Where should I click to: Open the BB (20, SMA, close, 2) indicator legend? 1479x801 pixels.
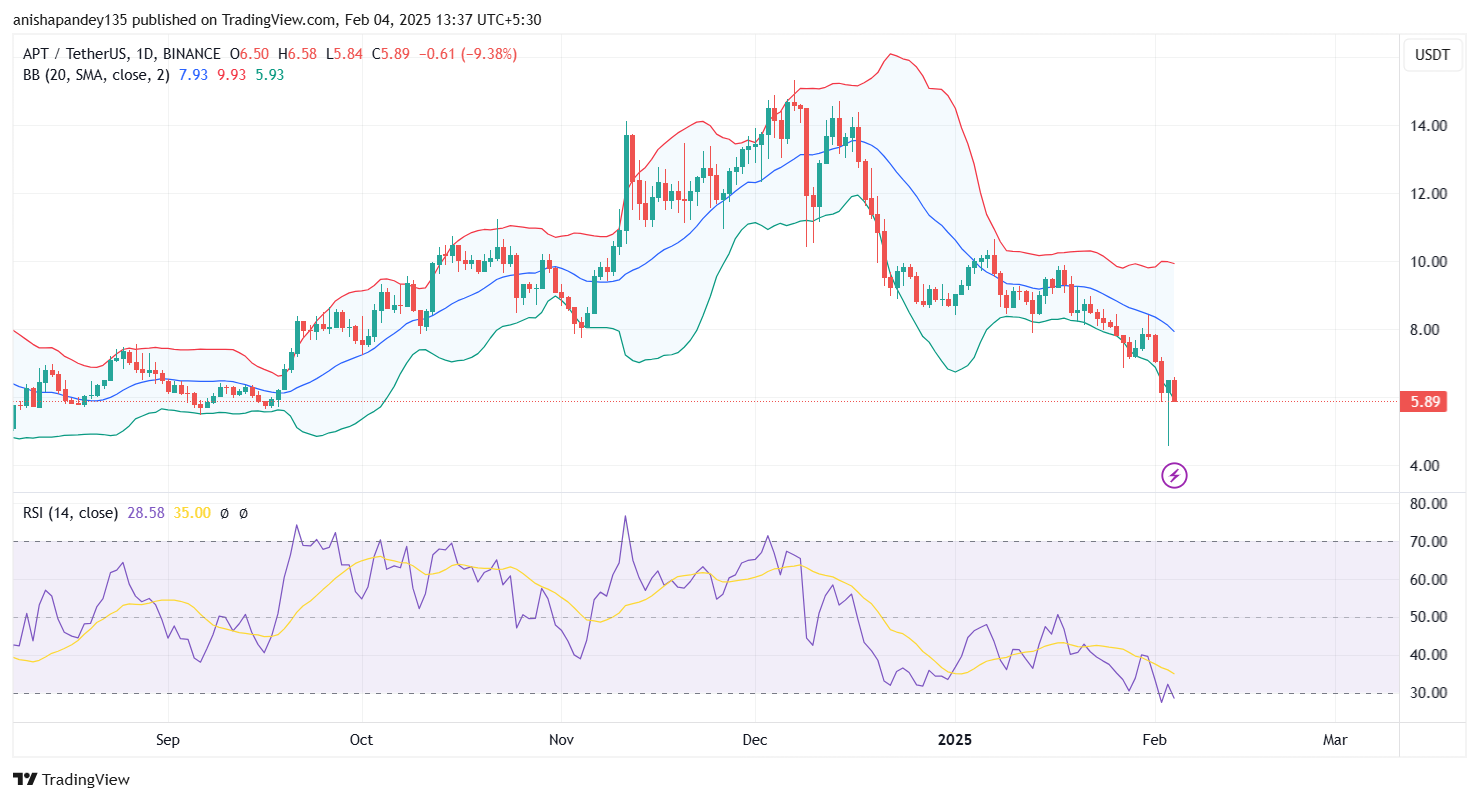click(x=96, y=75)
